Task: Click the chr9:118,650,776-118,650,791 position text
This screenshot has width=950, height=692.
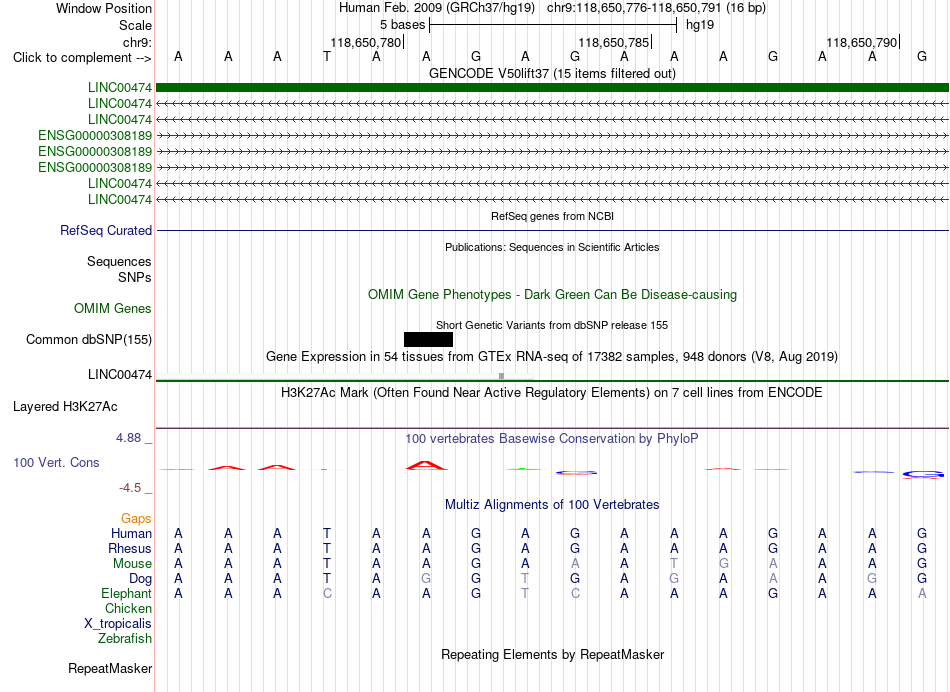Action: click(x=634, y=8)
